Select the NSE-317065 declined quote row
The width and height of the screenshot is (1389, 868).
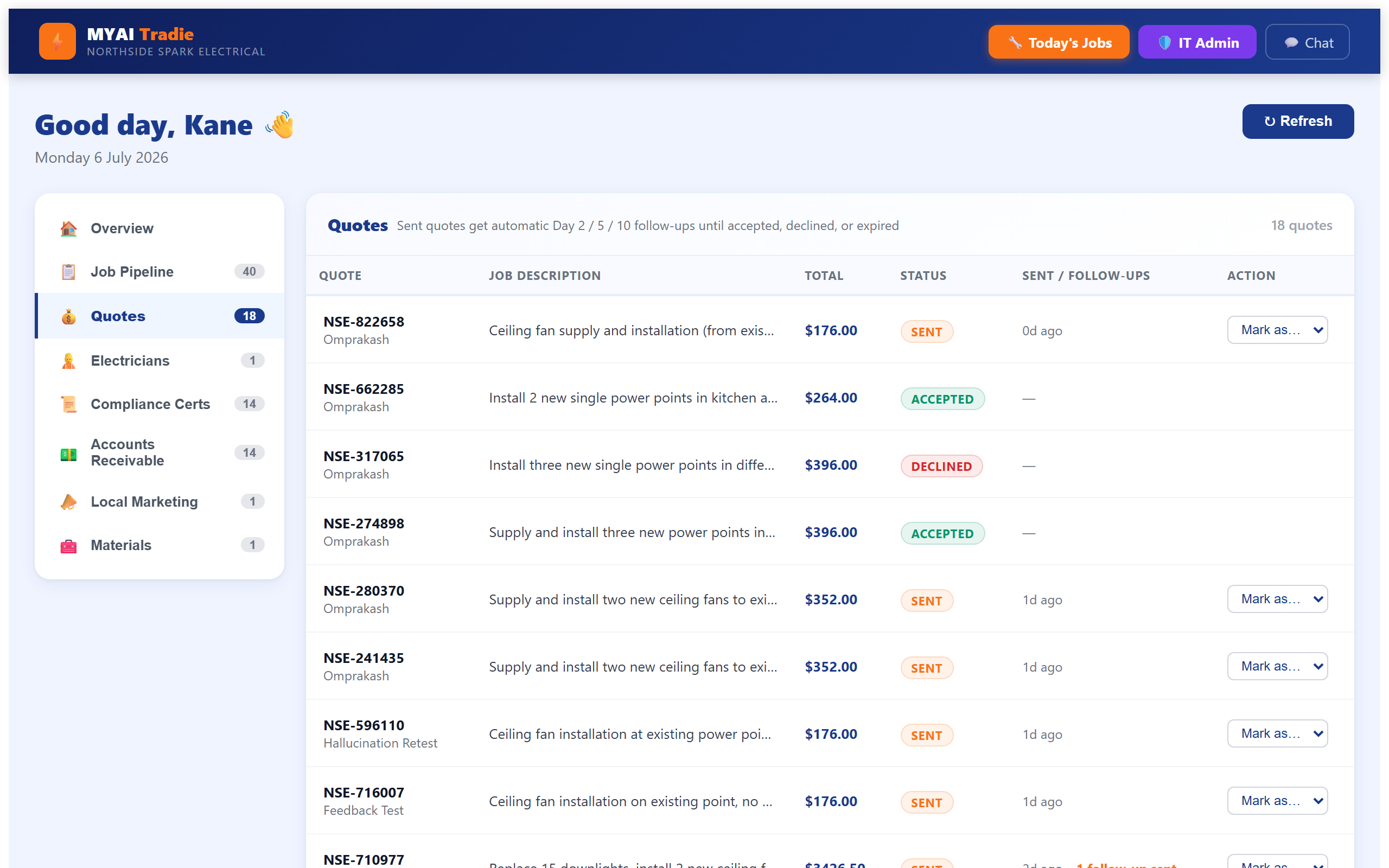pos(830,464)
